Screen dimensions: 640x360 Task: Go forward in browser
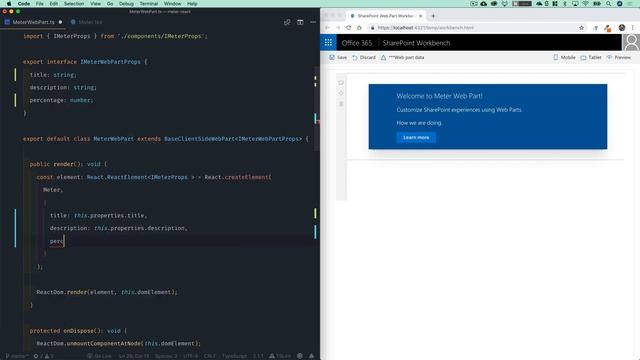pos(338,28)
